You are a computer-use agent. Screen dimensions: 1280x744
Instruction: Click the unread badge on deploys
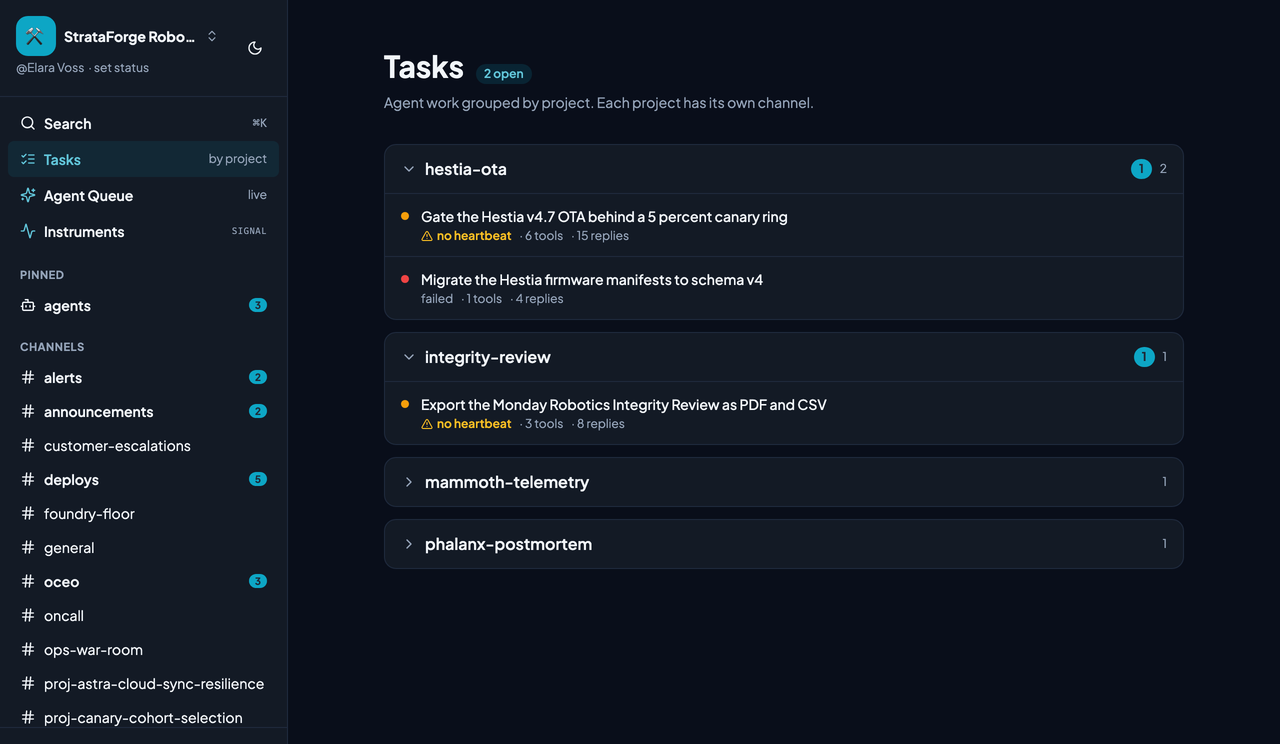pos(258,479)
